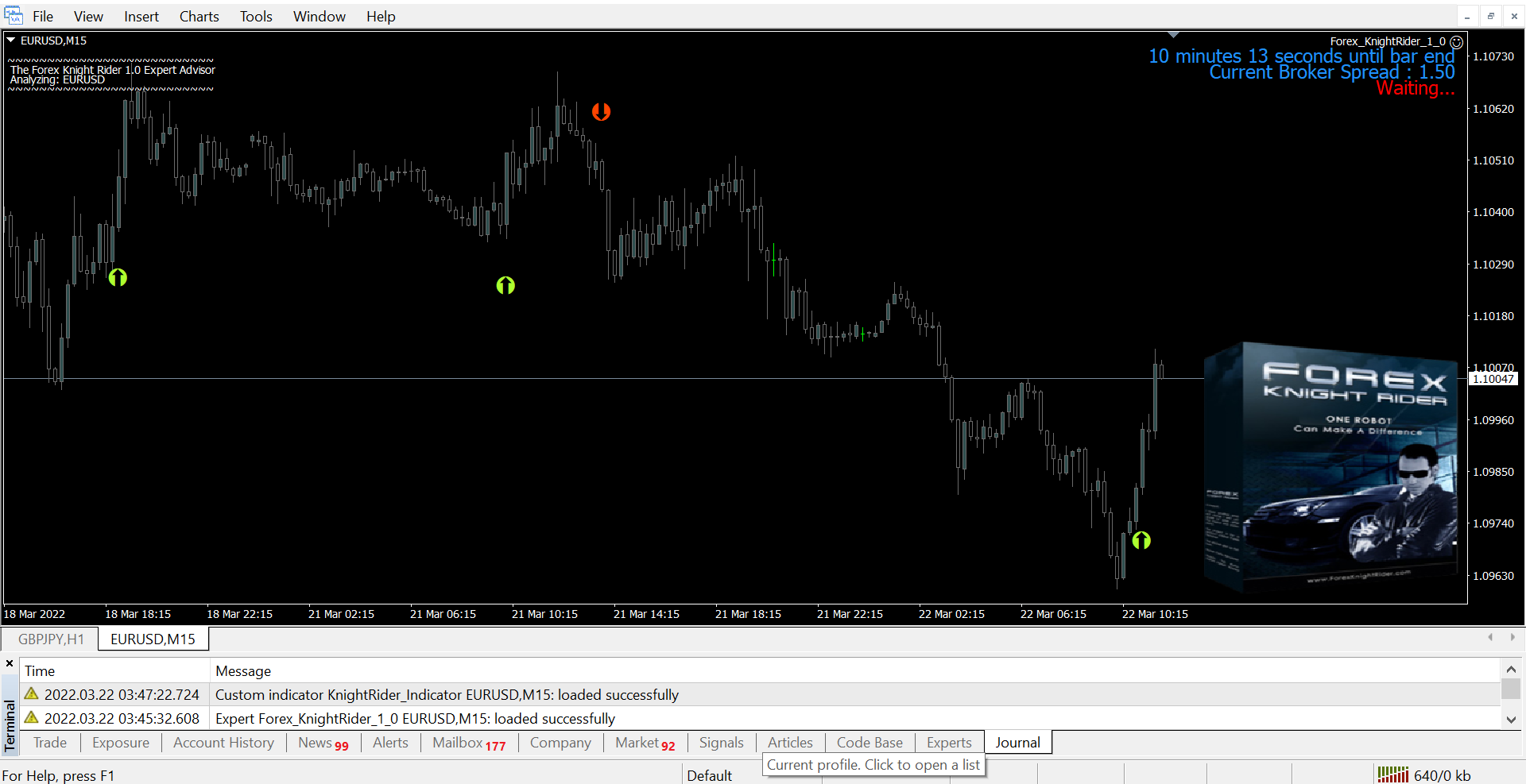Screen dimensions: 1526x784
Task: Open the Exposure tab
Action: point(121,743)
